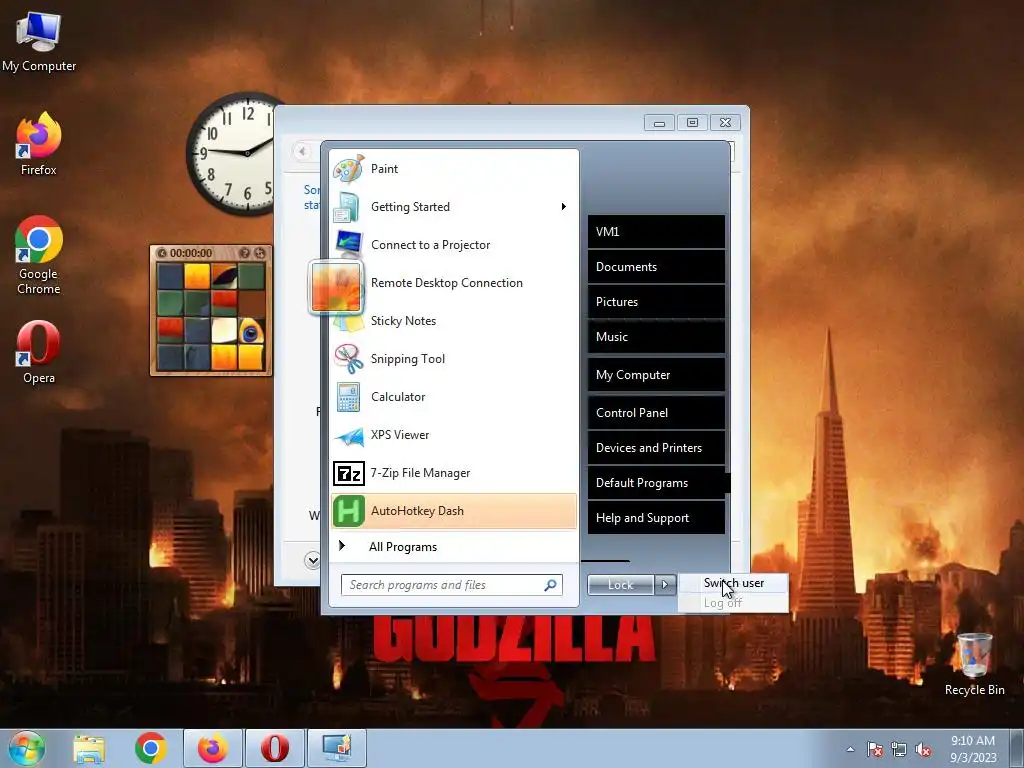Click the muted volume tray icon
Screen dimensions: 1024x768
point(923,749)
